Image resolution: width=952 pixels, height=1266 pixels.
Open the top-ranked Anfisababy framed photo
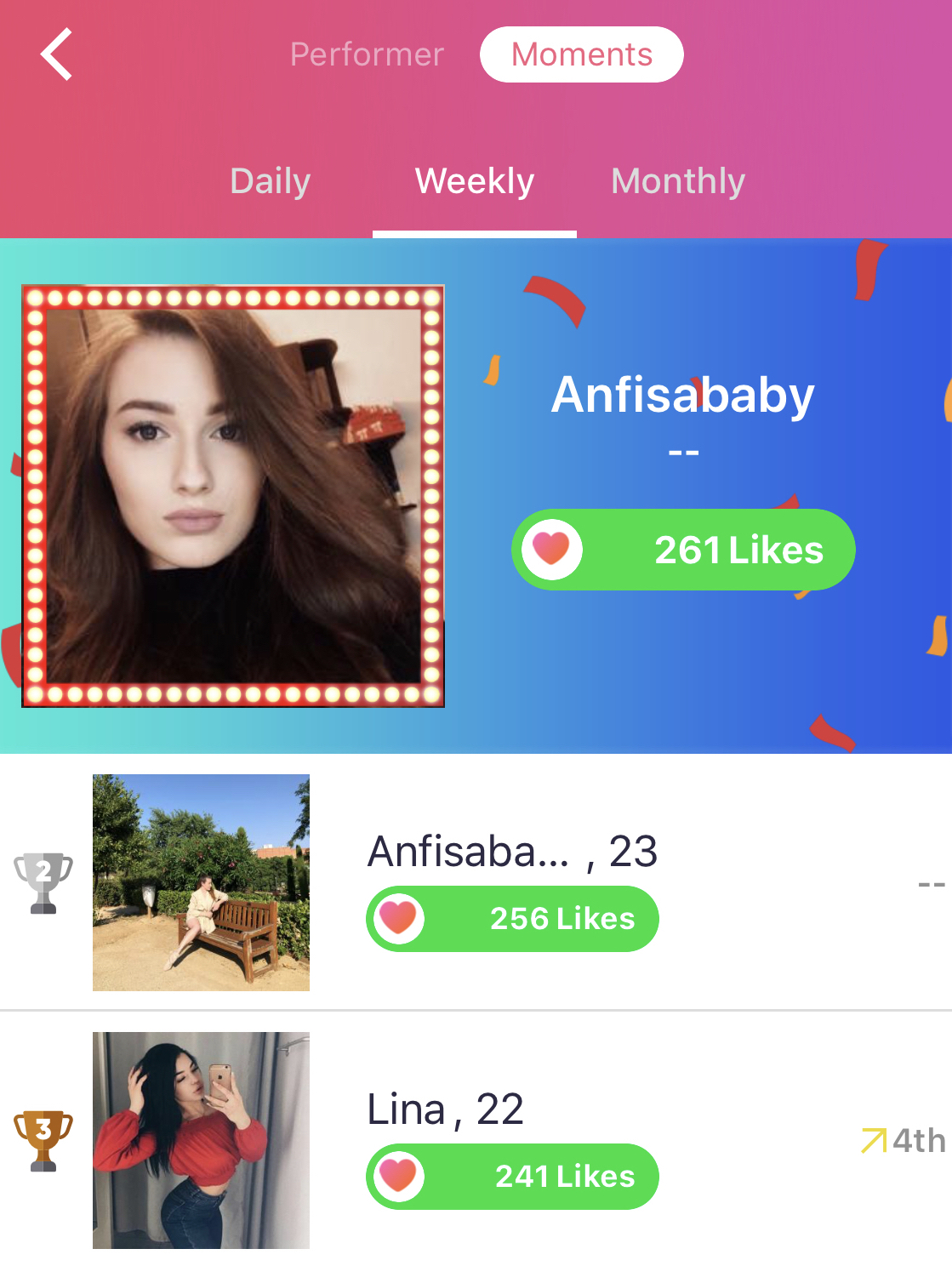233,496
